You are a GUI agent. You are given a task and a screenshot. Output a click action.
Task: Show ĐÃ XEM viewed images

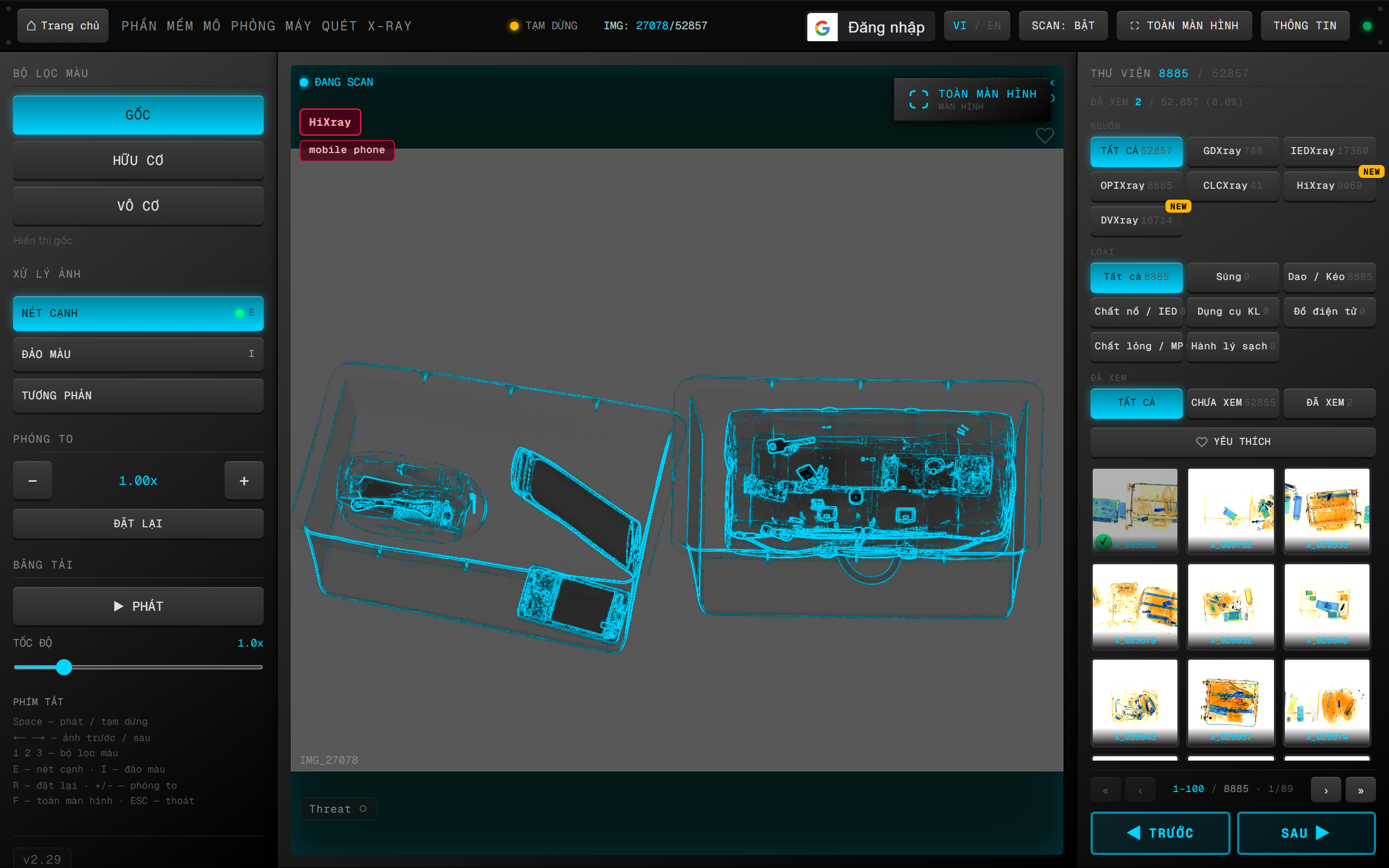pyautogui.click(x=1329, y=403)
